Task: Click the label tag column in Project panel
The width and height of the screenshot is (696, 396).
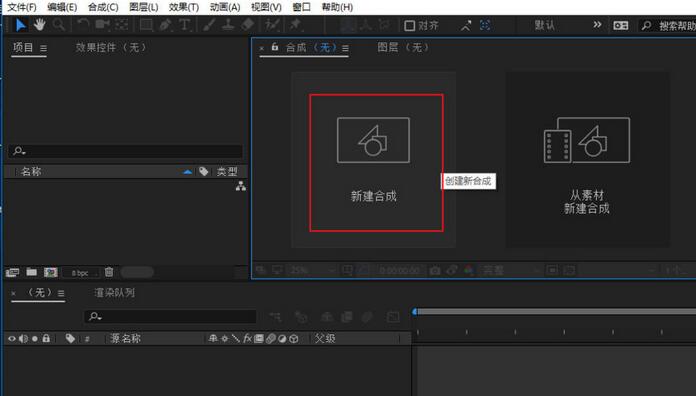Action: [x=204, y=171]
